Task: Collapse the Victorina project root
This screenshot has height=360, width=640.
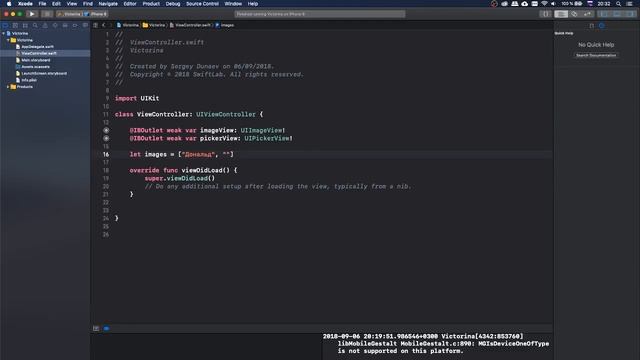Action: coord(4,33)
